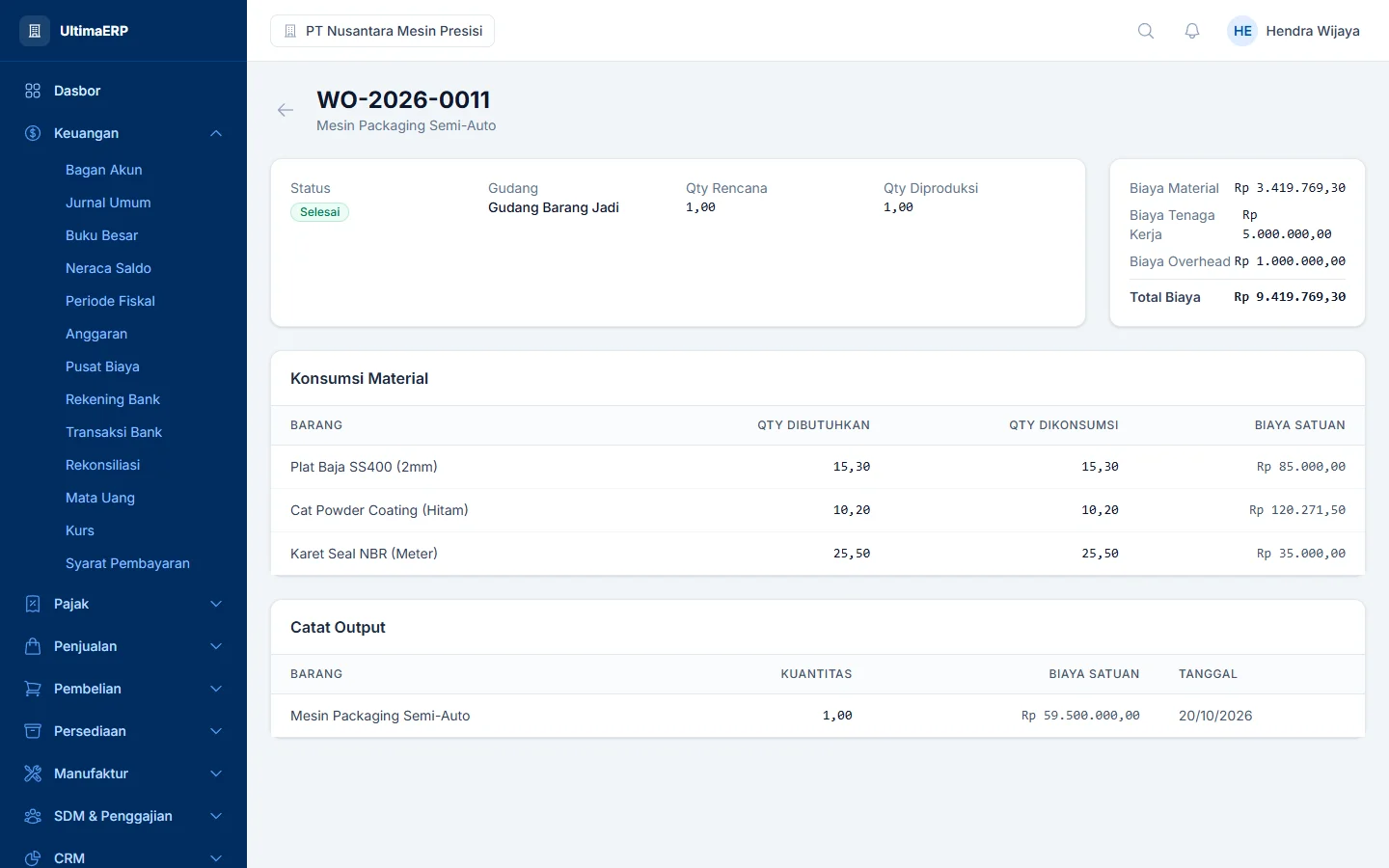Click the Penjualan shopping bag icon
The width and height of the screenshot is (1389, 868).
[x=33, y=646]
